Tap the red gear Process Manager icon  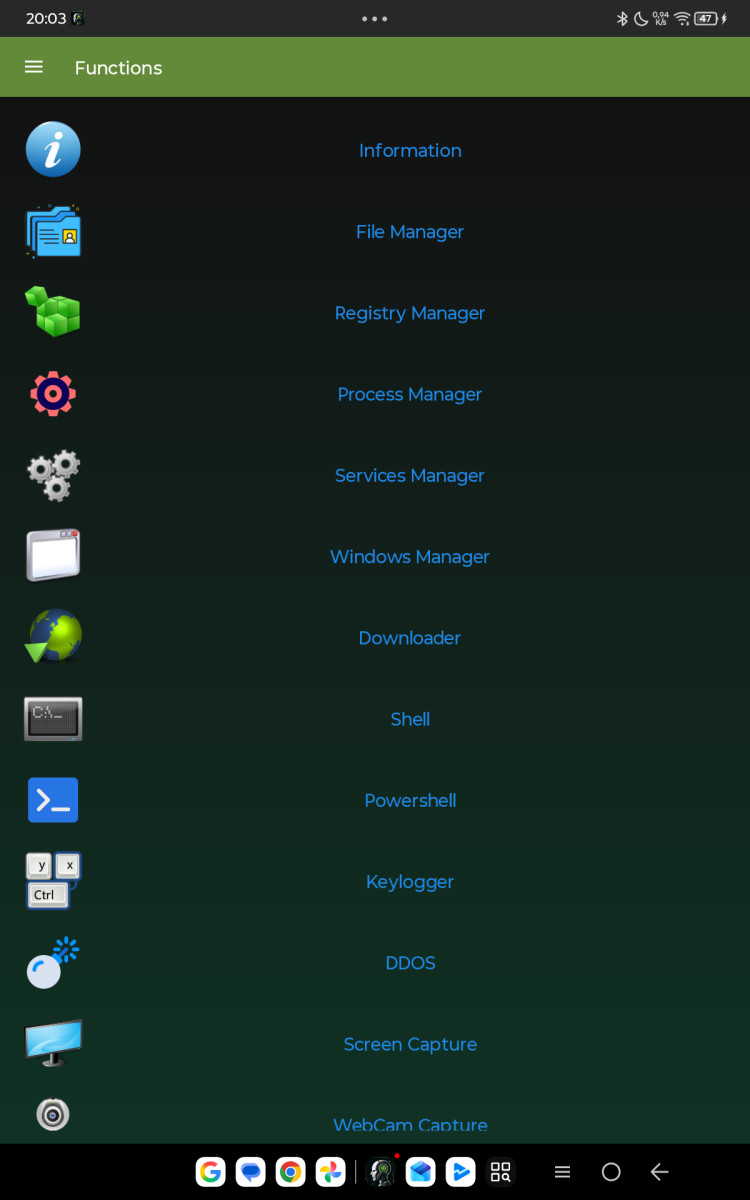(x=53, y=394)
